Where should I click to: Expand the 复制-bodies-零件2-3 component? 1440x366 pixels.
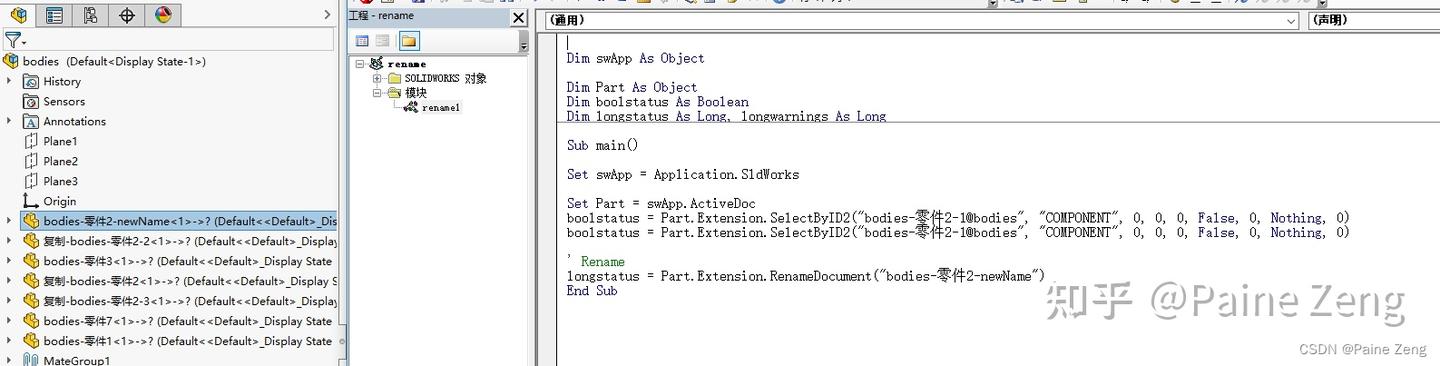coord(9,301)
